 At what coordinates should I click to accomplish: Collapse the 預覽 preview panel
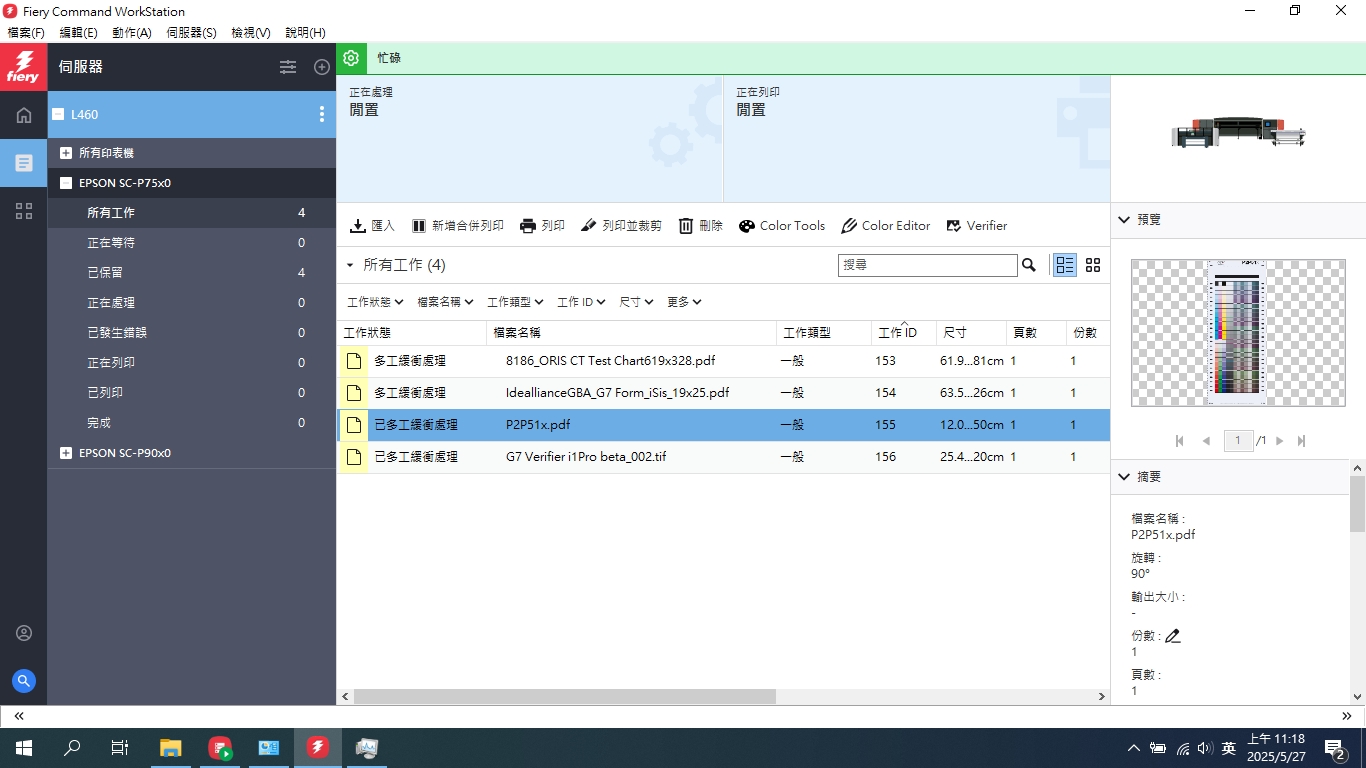1124,219
